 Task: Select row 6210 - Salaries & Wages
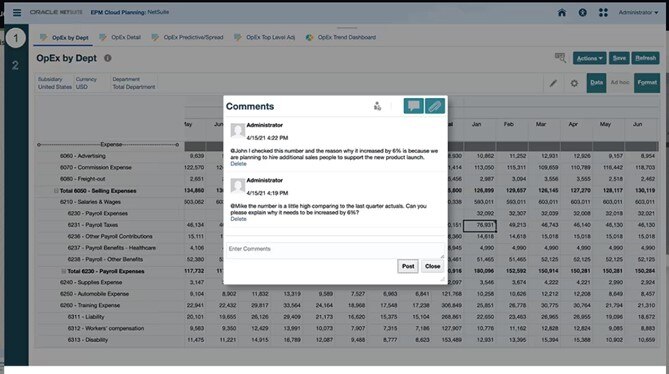coord(90,202)
